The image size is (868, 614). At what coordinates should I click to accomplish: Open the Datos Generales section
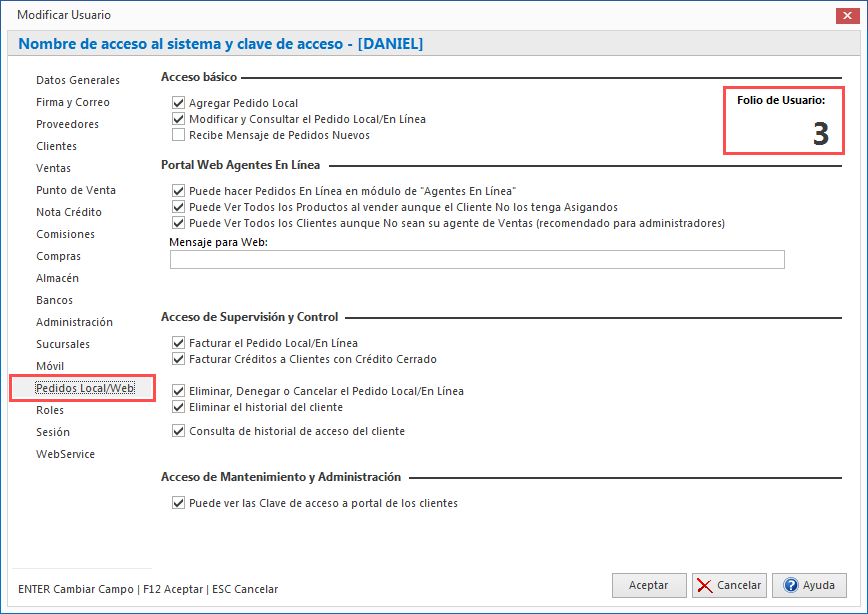click(78, 80)
